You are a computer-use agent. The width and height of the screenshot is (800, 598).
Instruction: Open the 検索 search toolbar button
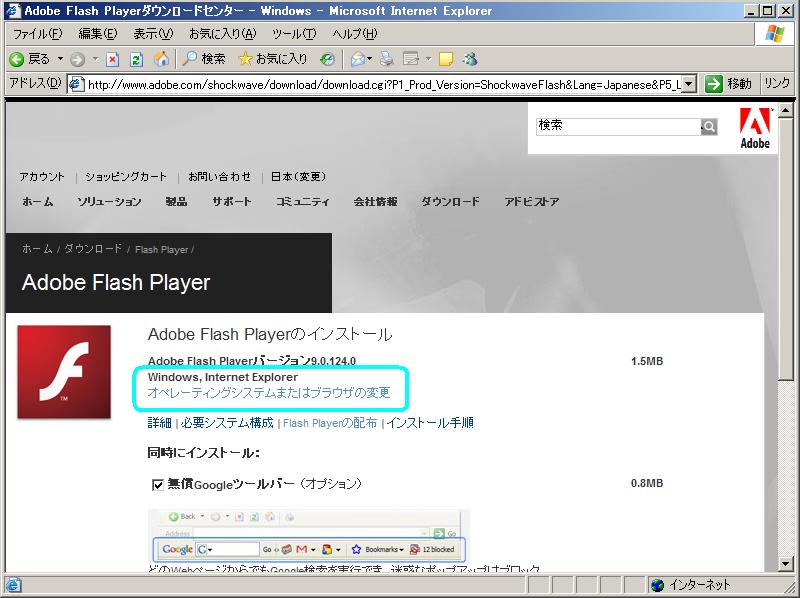point(204,60)
